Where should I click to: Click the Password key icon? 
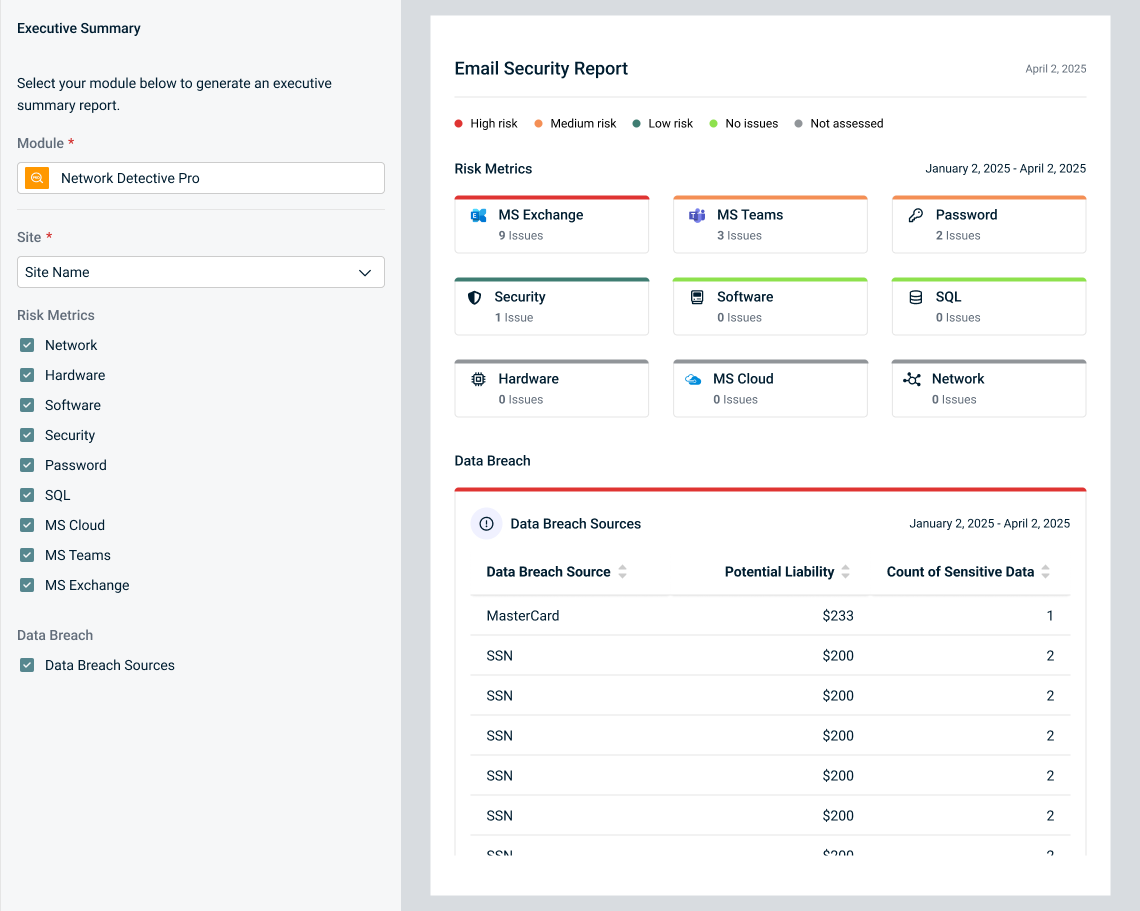point(915,215)
